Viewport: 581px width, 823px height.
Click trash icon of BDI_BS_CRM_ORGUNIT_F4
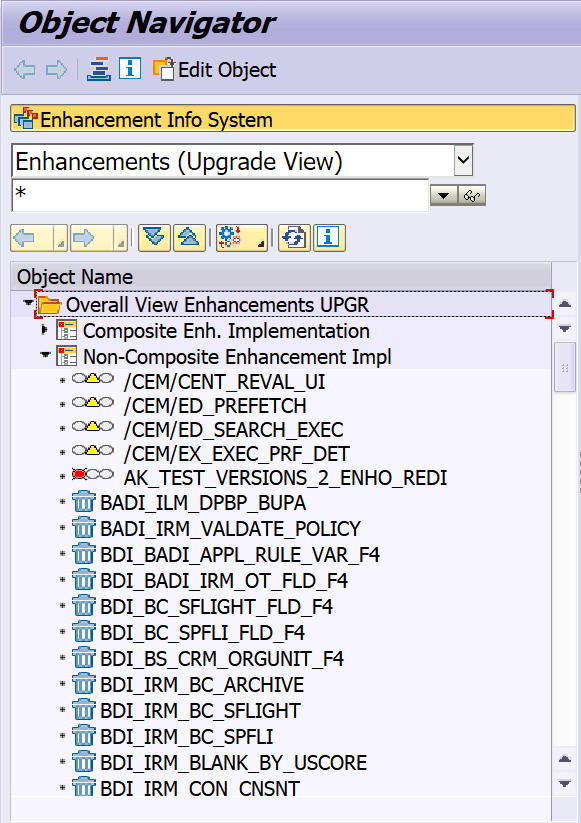(83, 658)
